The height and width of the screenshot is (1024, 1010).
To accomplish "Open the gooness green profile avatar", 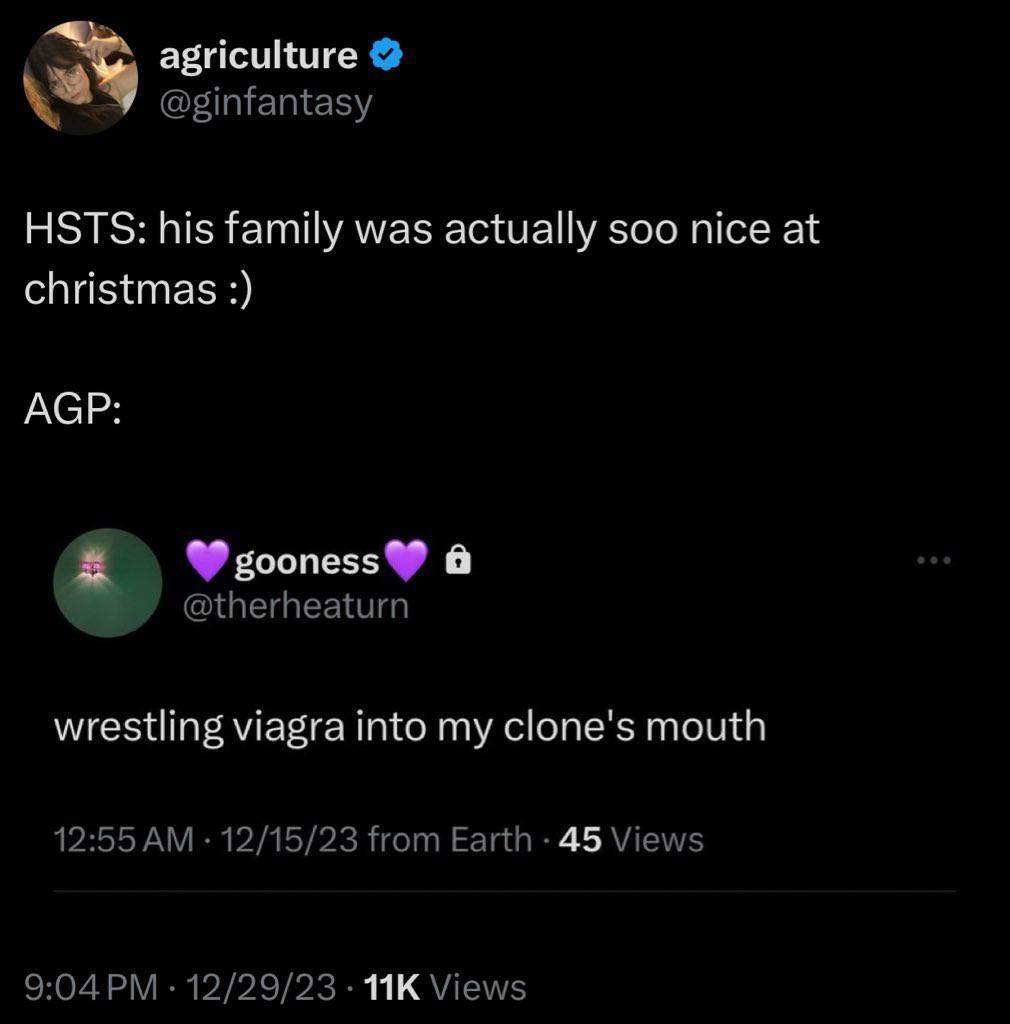I will 108,583.
